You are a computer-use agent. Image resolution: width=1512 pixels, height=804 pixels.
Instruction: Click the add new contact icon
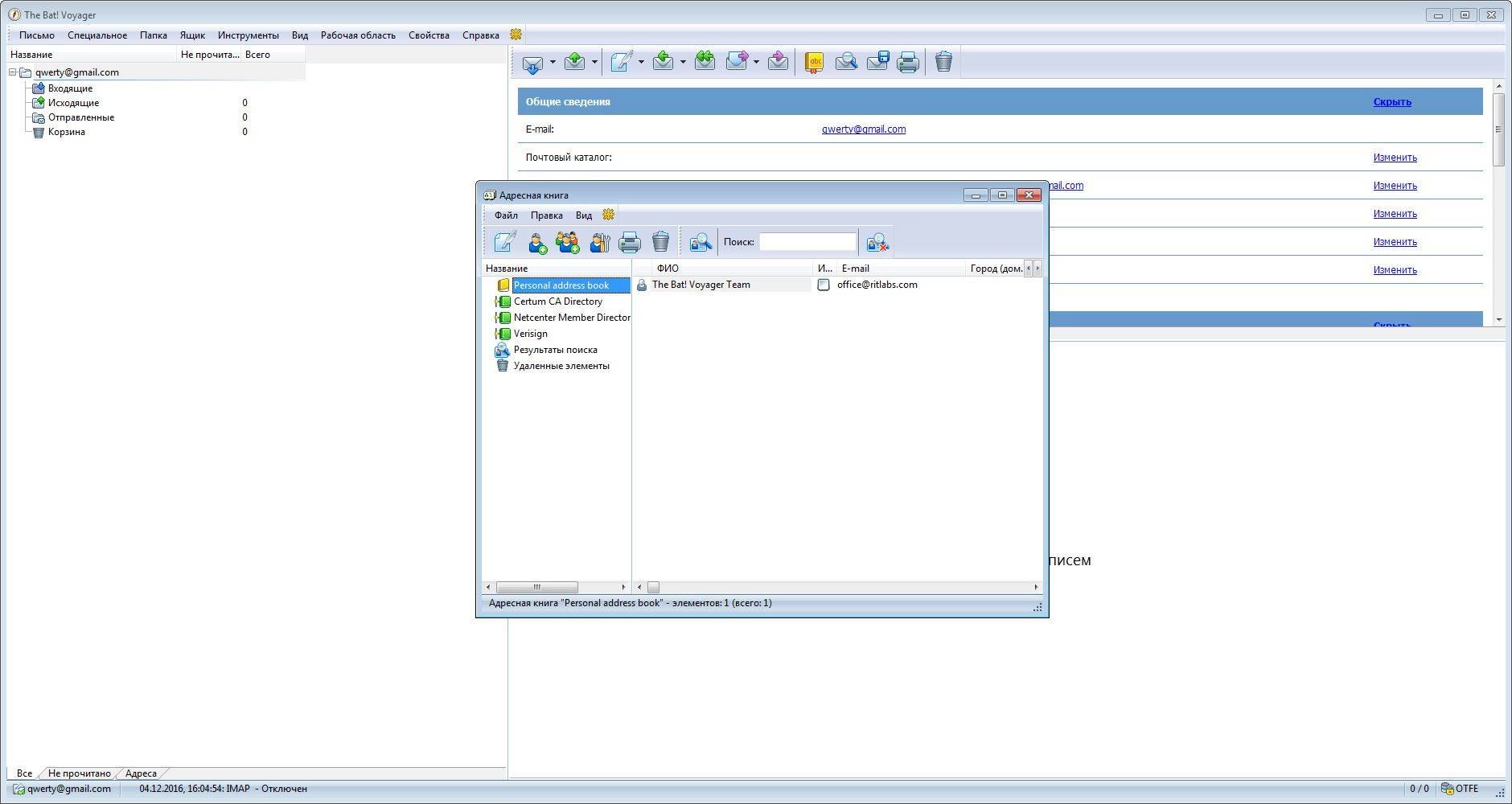[x=537, y=242]
